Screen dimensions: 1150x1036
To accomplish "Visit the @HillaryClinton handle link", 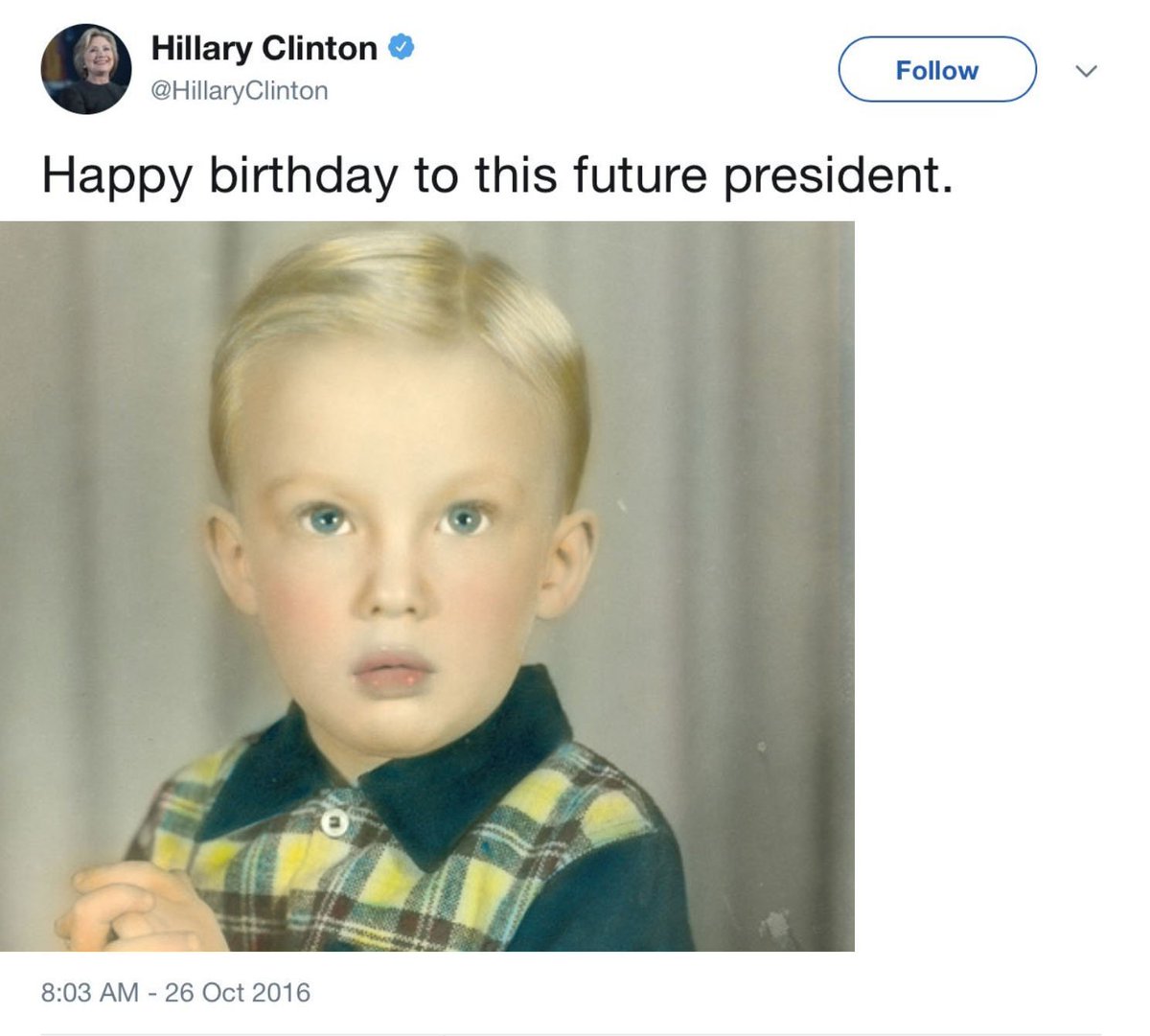I will [240, 91].
